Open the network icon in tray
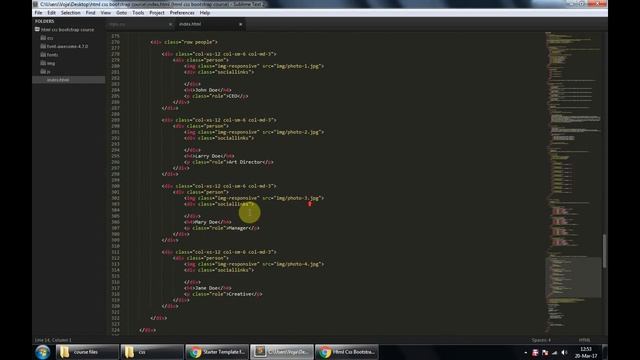The width and height of the screenshot is (640, 360). pyautogui.click(x=555, y=353)
